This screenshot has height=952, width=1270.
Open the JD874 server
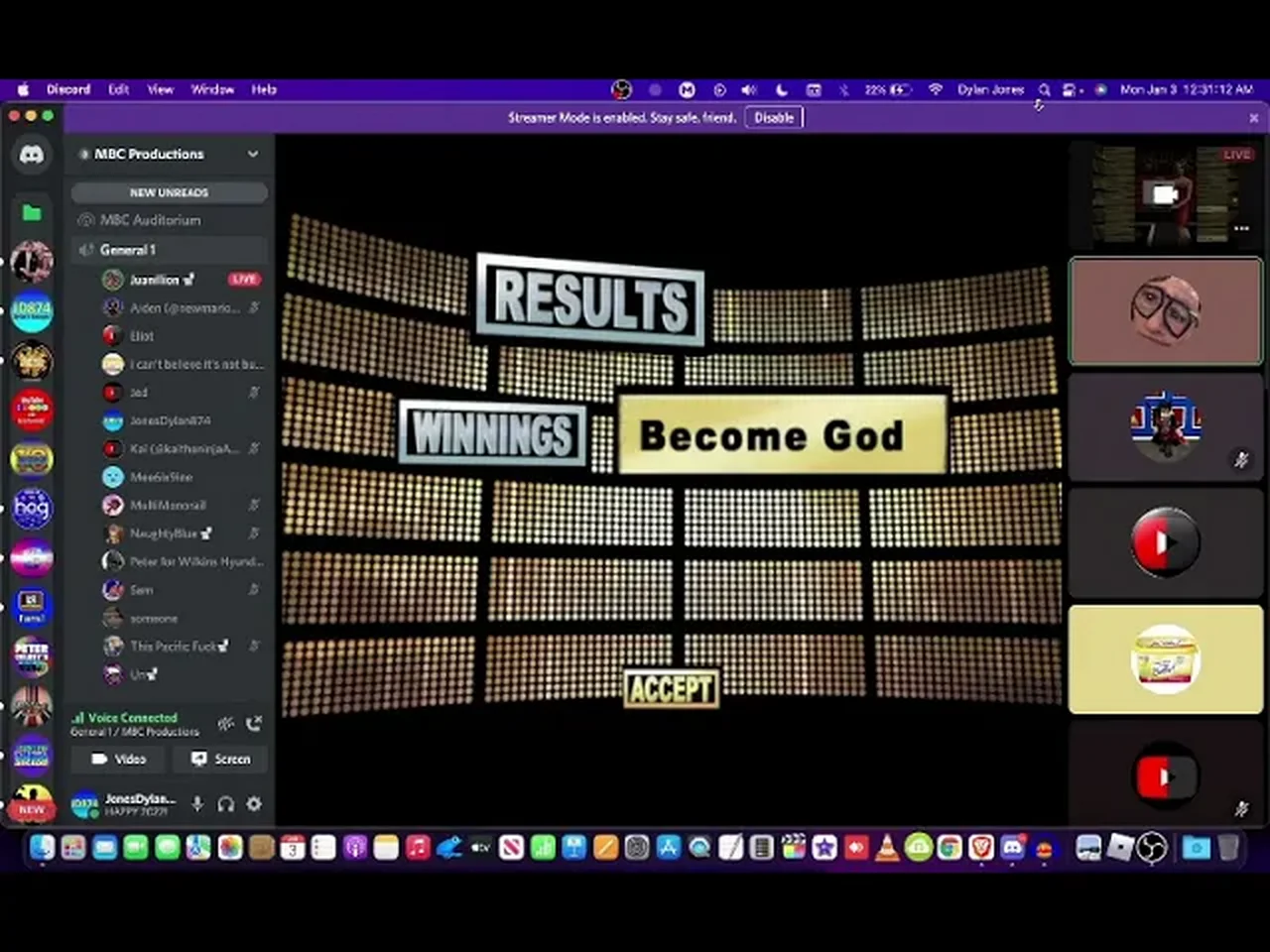[x=32, y=310]
